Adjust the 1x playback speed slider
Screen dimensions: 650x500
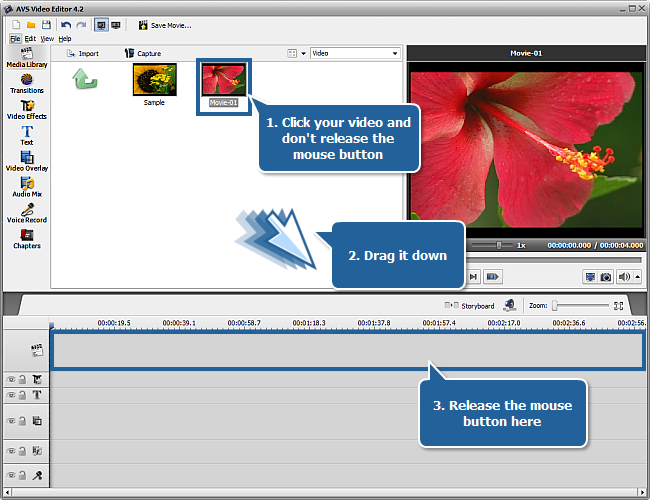[x=499, y=245]
